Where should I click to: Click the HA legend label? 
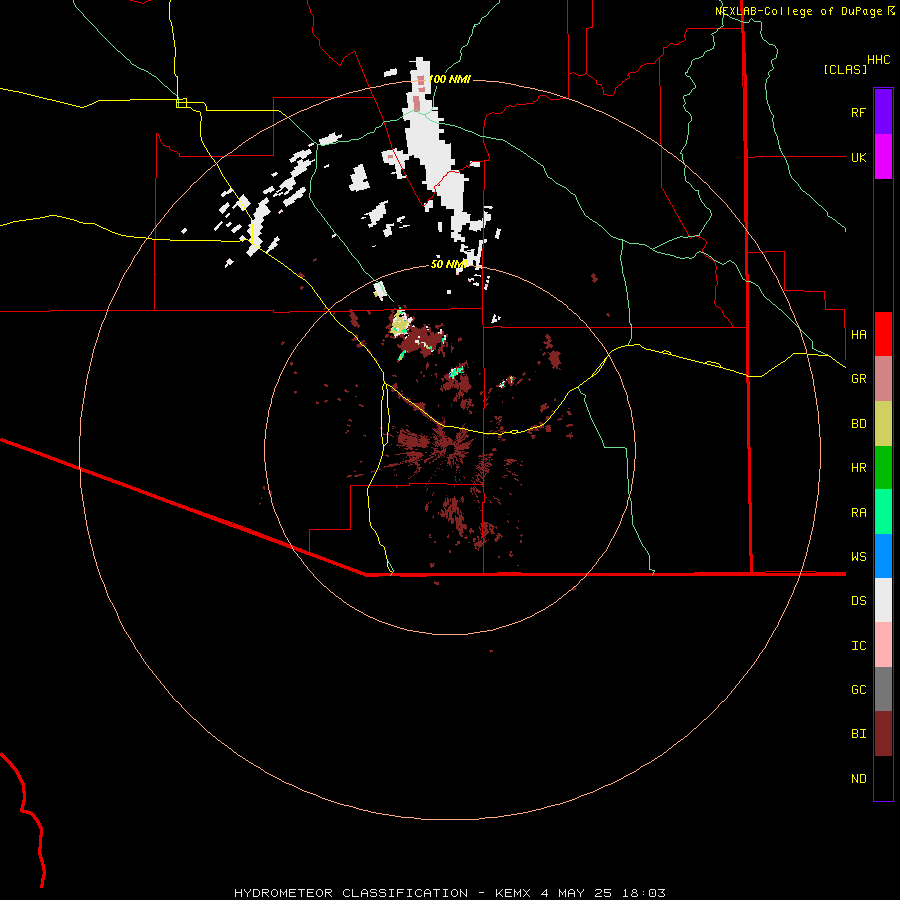click(x=859, y=335)
